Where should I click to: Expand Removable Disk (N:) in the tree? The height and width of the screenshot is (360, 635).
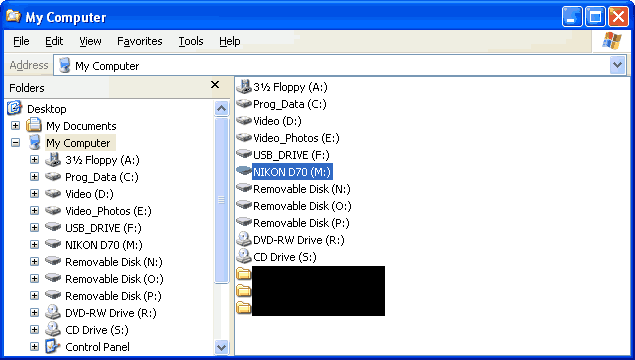34,262
